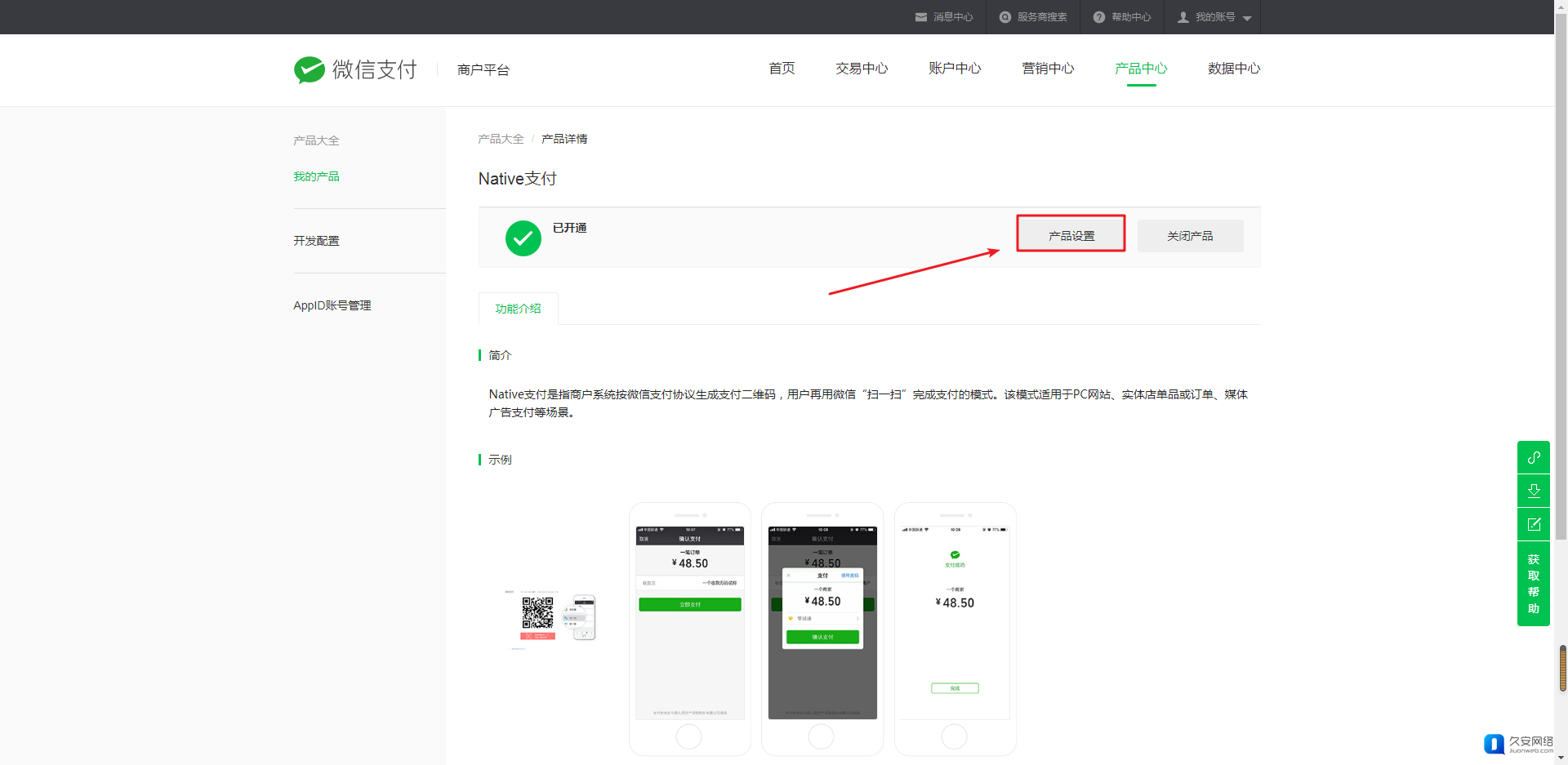Click the 简介 section heading
Image resolution: width=1568 pixels, height=765 pixels.
[500, 355]
